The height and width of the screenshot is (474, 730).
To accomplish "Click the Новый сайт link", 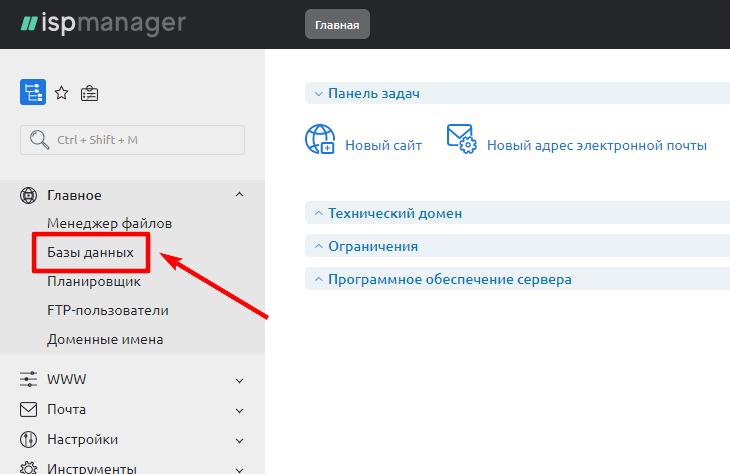I will pos(383,145).
